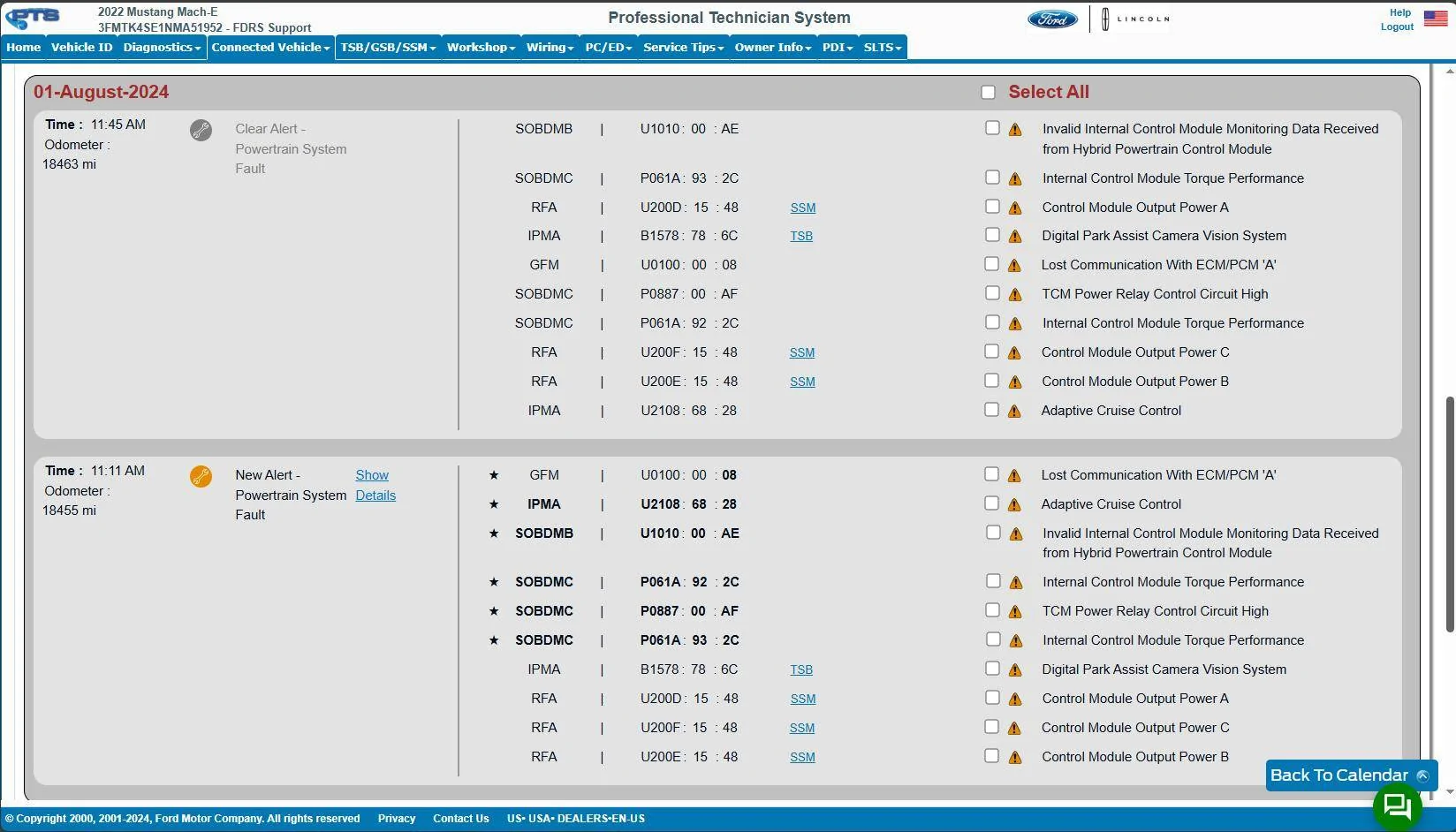
Task: Open the Diagnostics dropdown menu
Action: pos(162,48)
